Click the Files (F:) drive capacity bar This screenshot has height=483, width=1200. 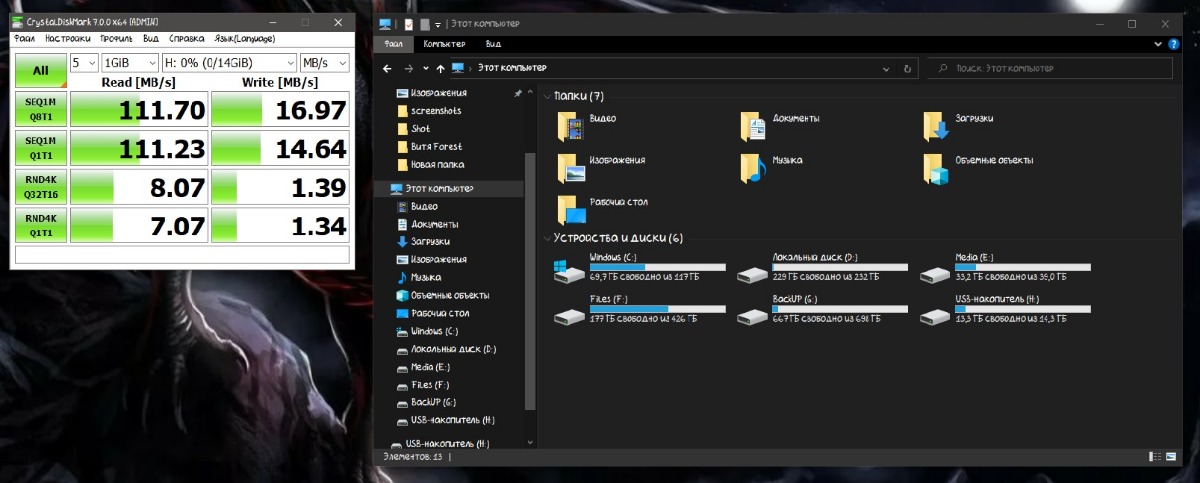click(x=658, y=309)
